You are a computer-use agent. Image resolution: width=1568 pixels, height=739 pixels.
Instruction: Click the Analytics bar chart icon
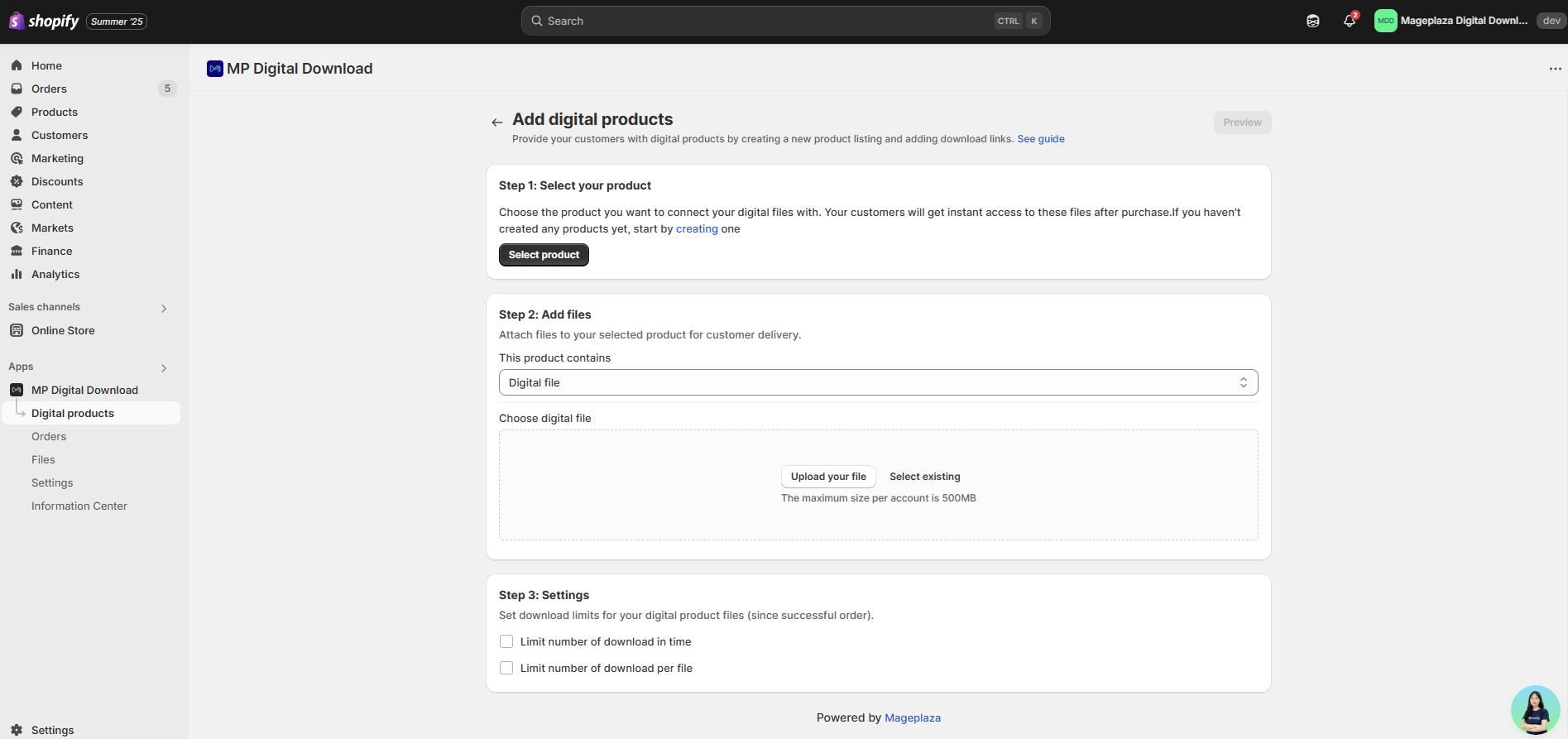pyautogui.click(x=17, y=274)
